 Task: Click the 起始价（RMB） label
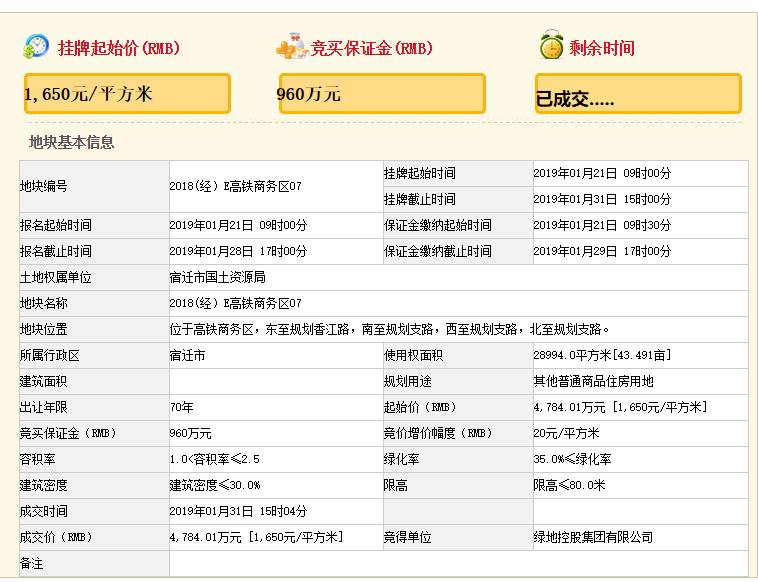pyautogui.click(x=420, y=407)
